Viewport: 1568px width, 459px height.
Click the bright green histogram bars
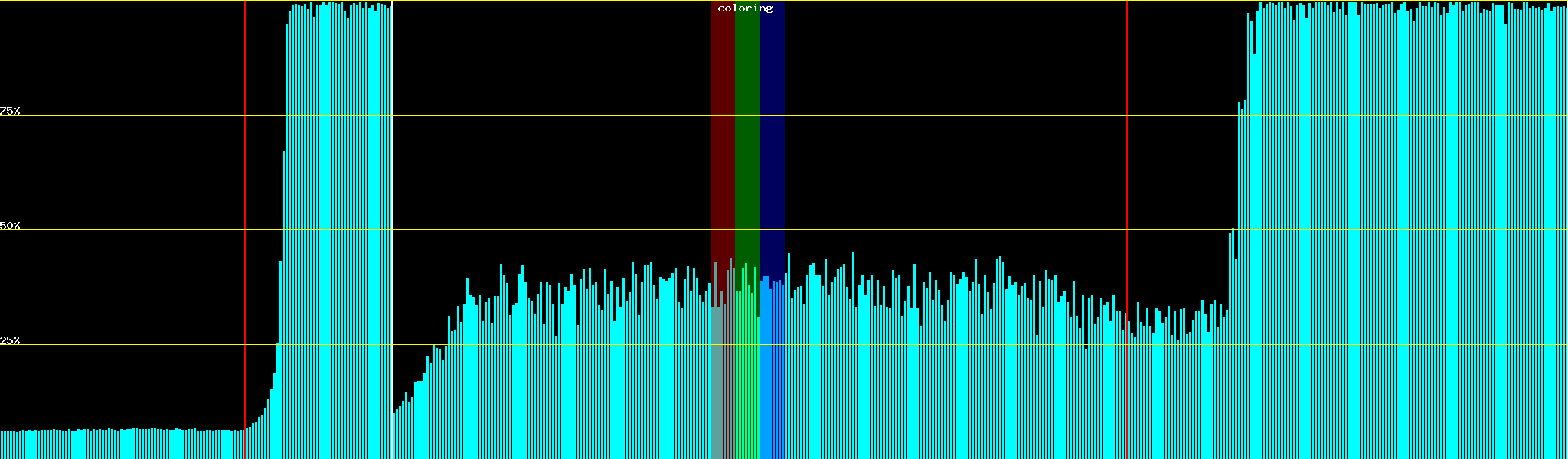tap(746, 382)
